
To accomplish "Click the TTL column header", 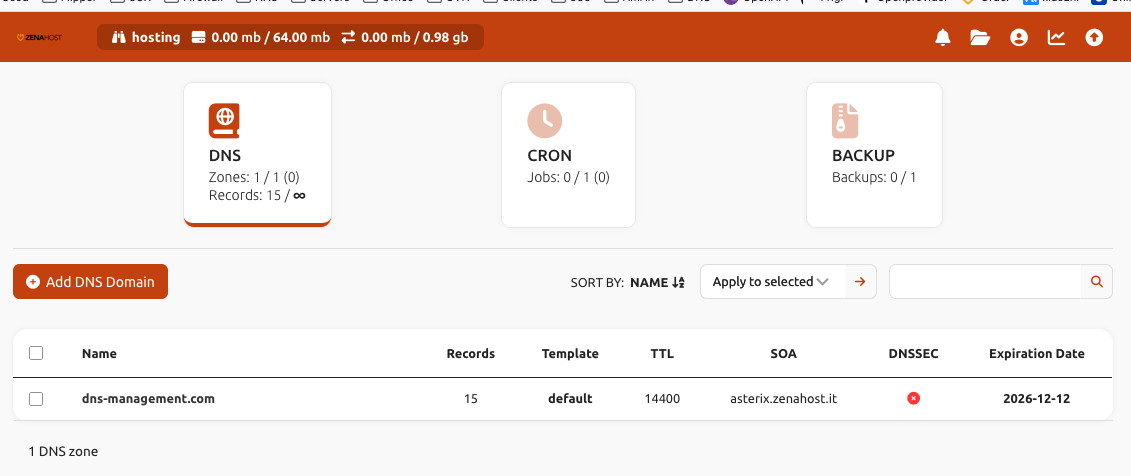I will pos(661,353).
